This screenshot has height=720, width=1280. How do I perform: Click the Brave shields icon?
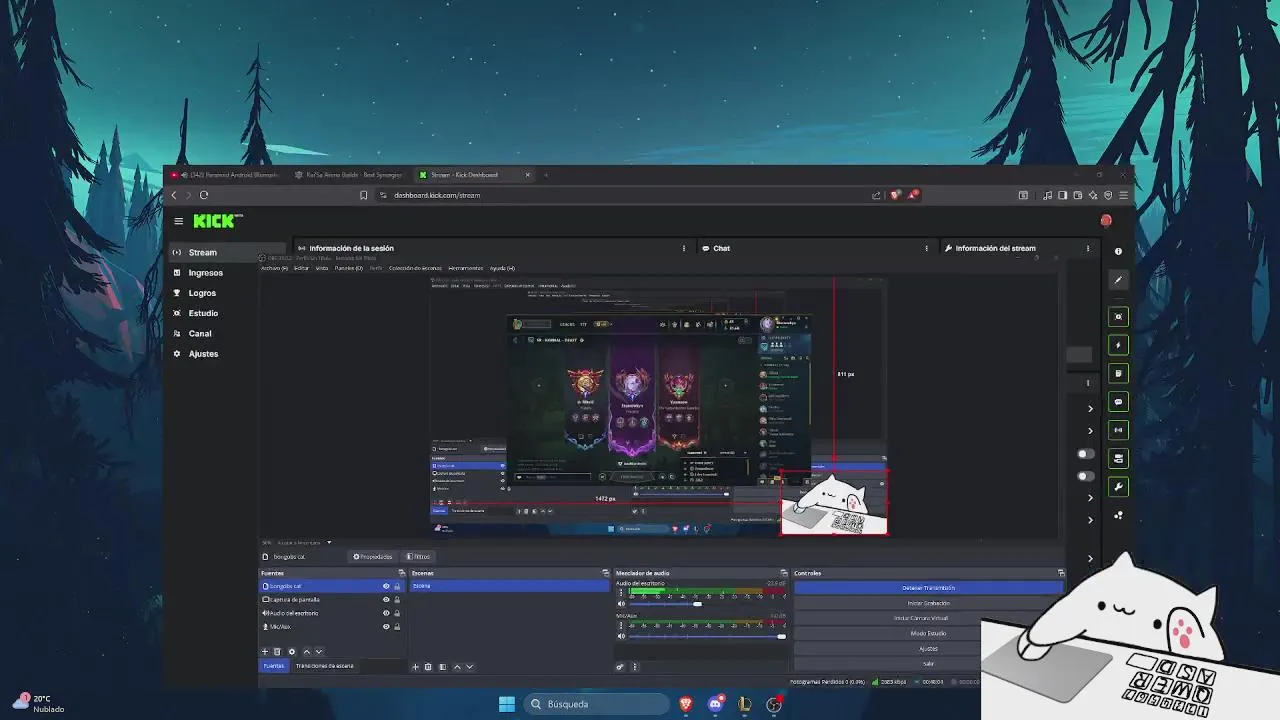895,195
